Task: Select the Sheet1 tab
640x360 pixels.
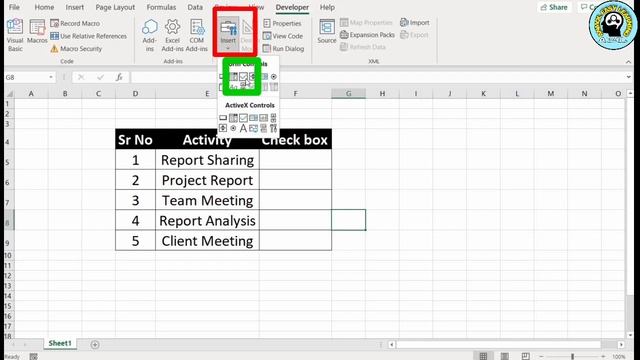Action: click(x=60, y=343)
